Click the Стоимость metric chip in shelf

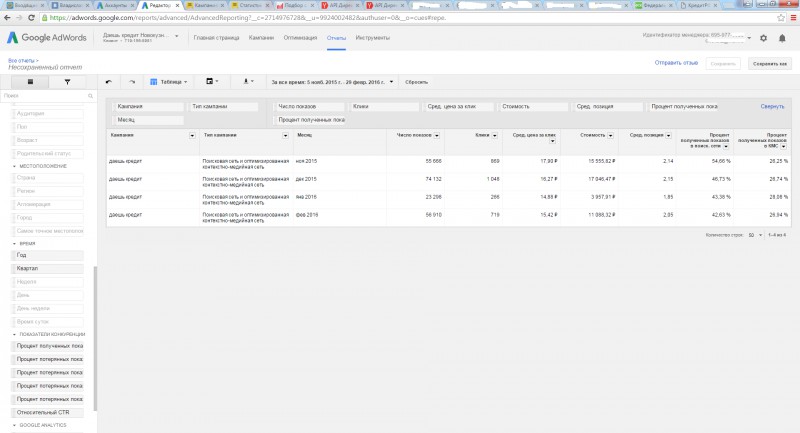tap(534, 107)
